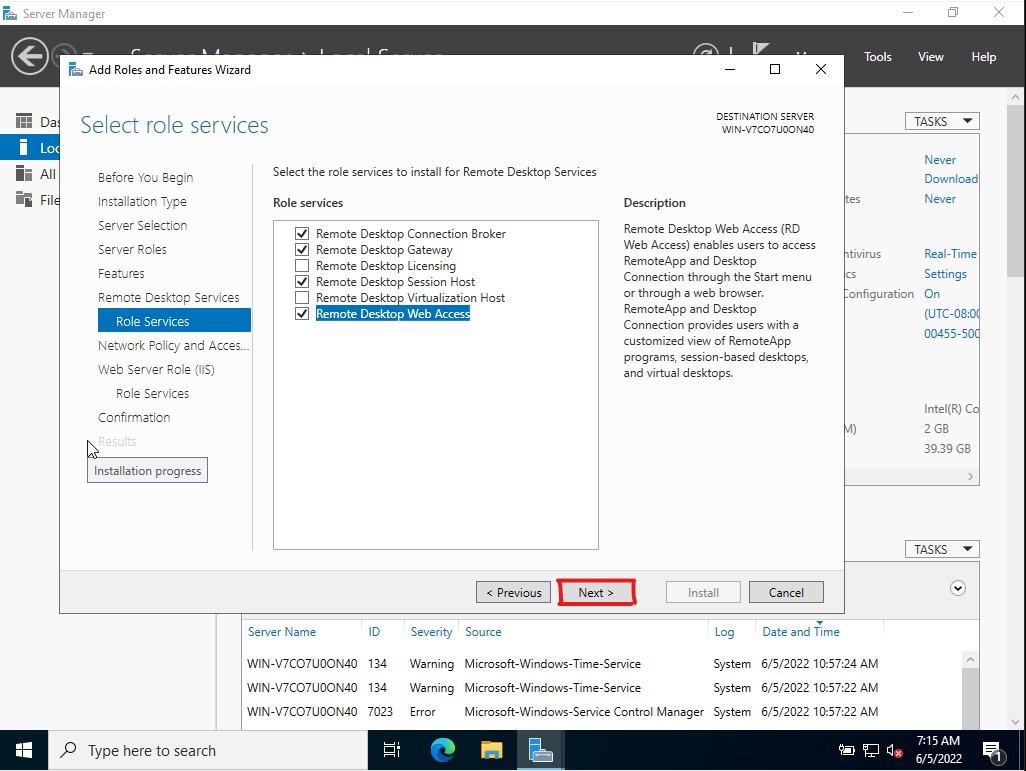Go to Web Server Role (IIS) step

click(x=156, y=370)
